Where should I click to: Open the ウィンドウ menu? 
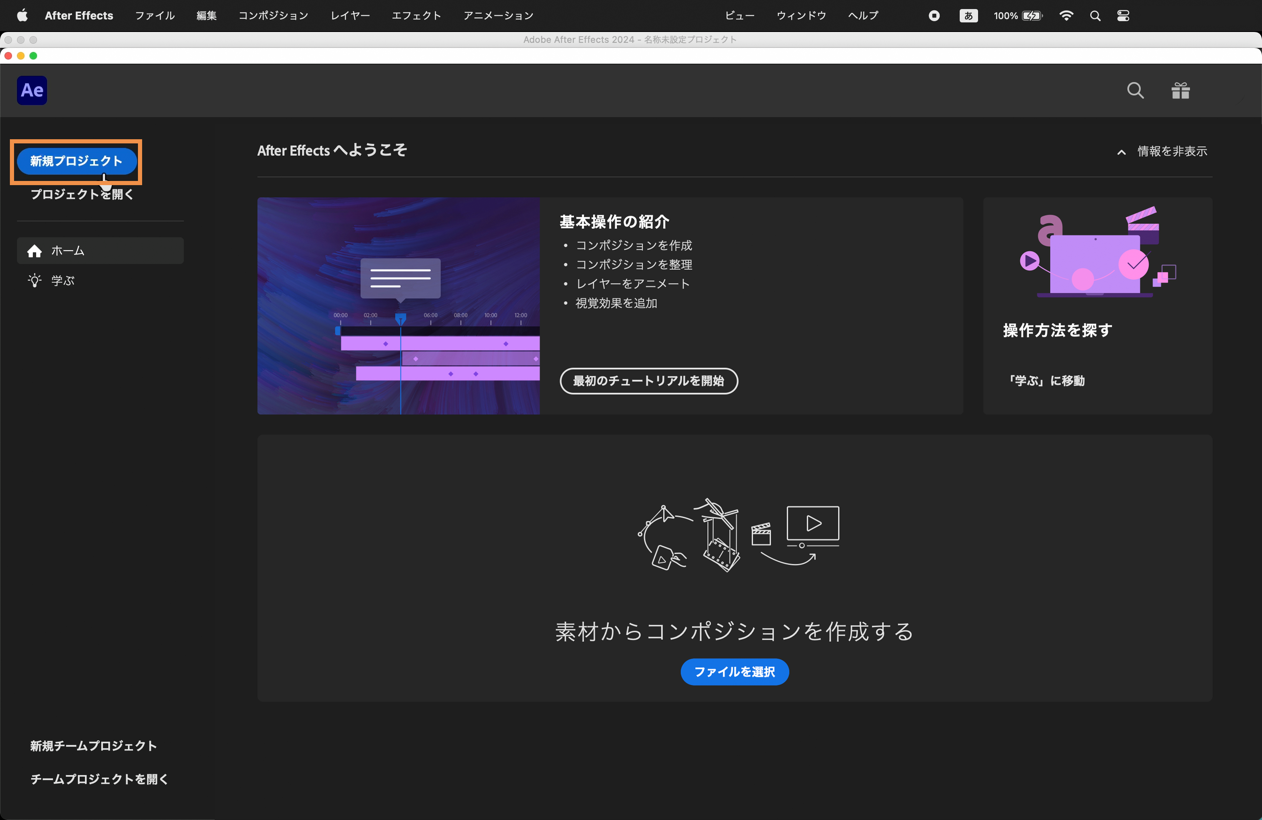click(x=801, y=16)
